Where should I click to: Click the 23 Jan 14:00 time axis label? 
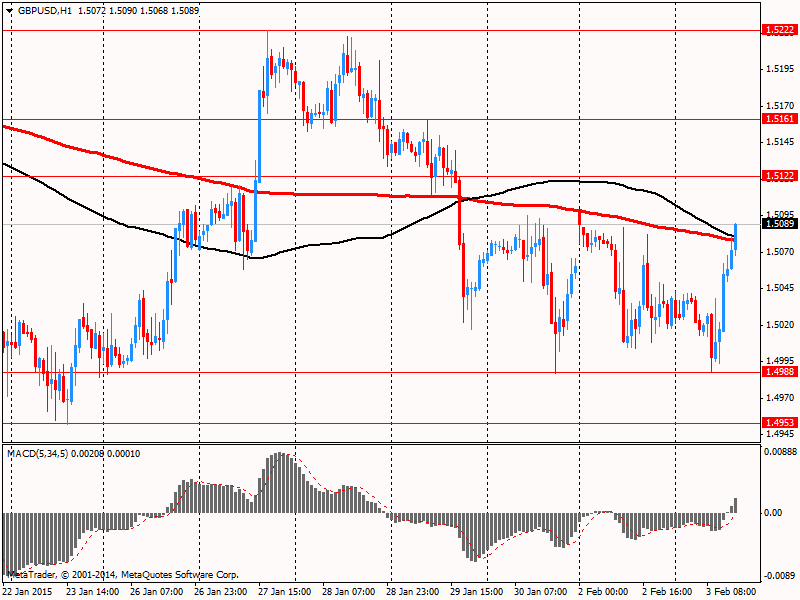[x=93, y=592]
